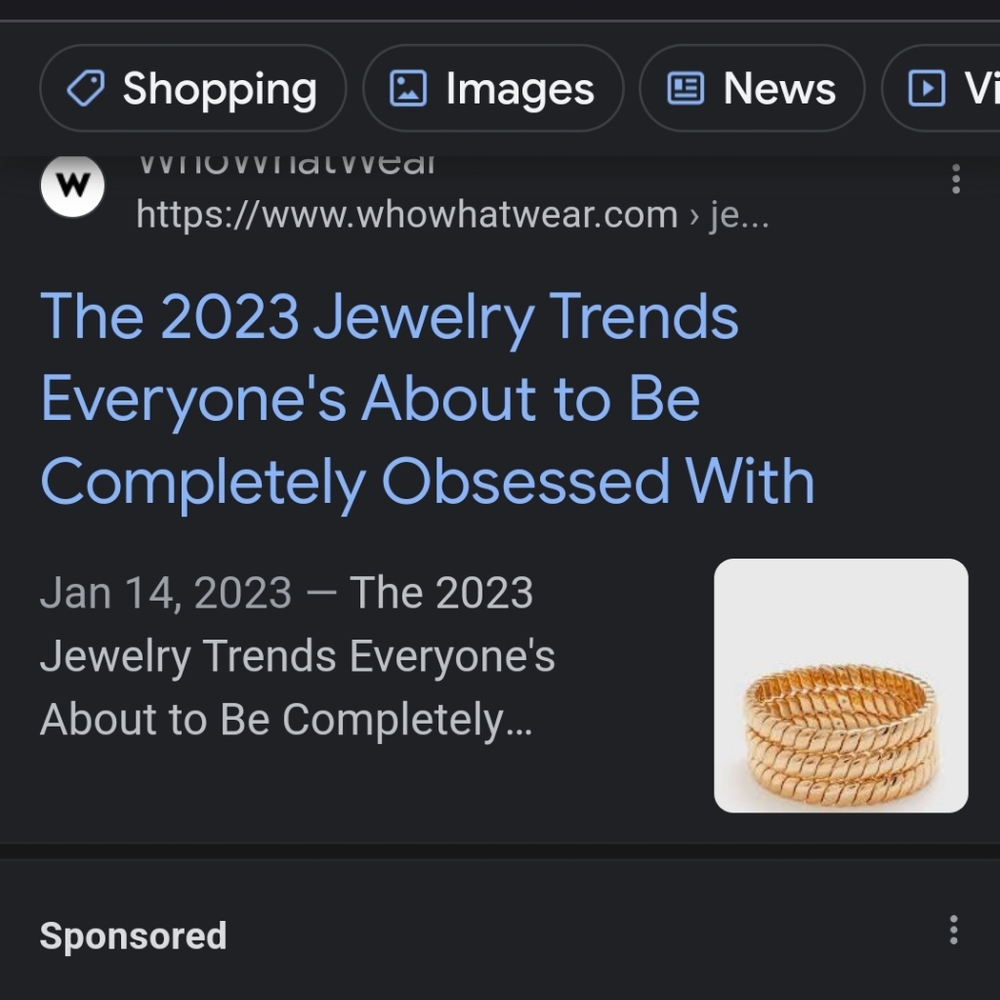
Task: Open the WhoWhatWear result's three-dot menu
Action: pos(956,179)
